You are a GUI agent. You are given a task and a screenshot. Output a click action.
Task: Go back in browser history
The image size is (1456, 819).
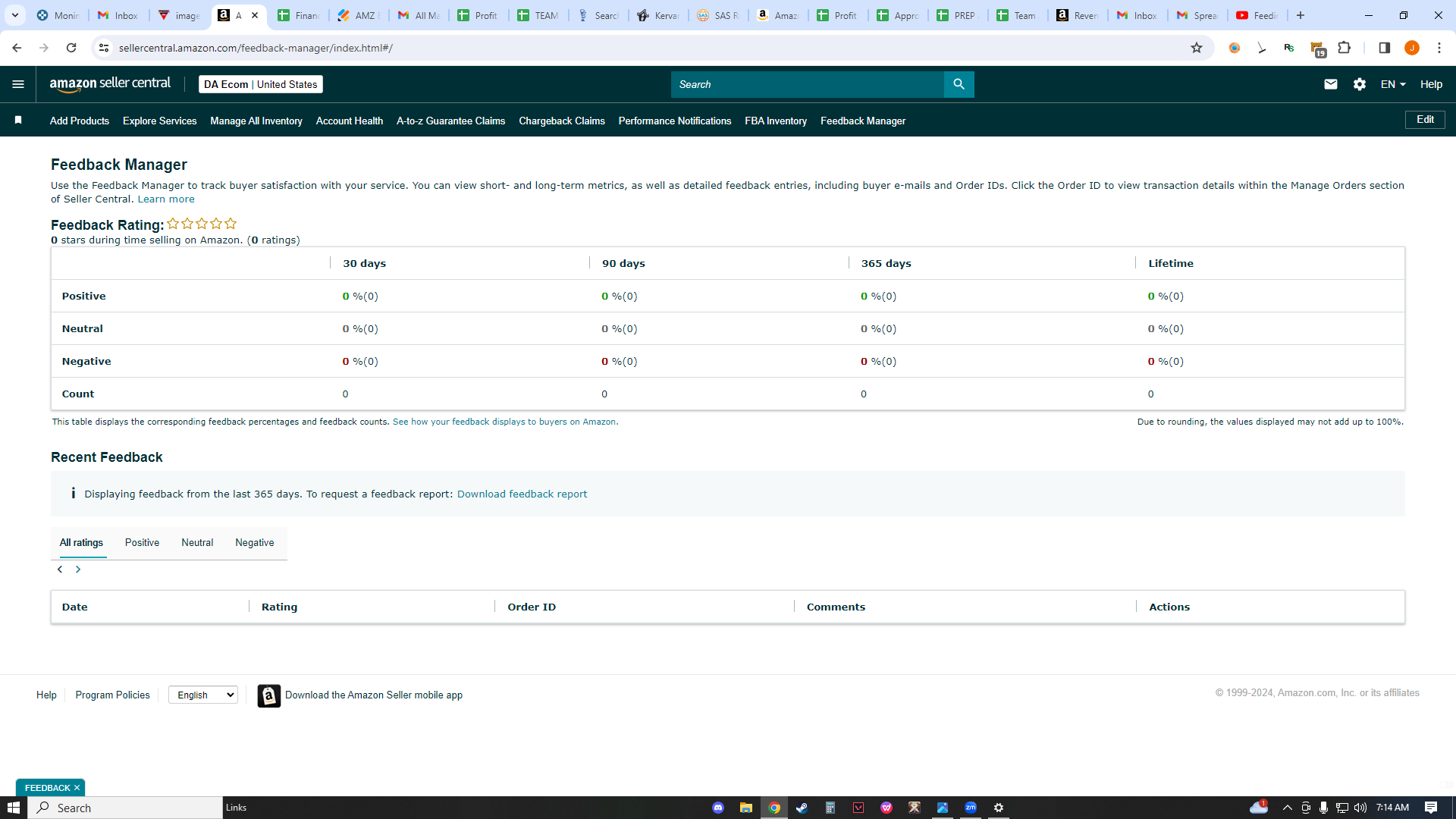[17, 48]
